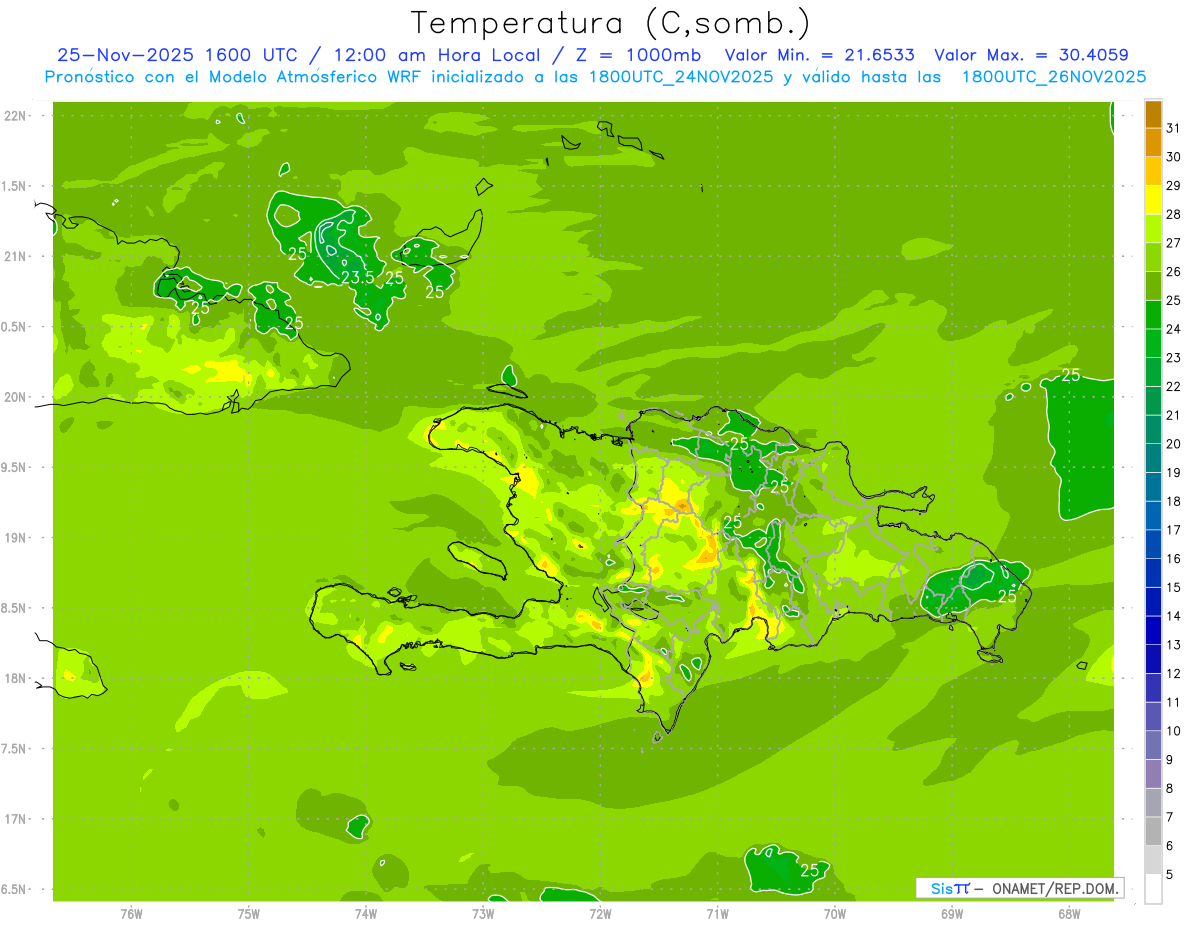Select the date text "25-Nov-2025 1600 UTC"
This screenshot has height=927, width=1200.
(x=177, y=55)
